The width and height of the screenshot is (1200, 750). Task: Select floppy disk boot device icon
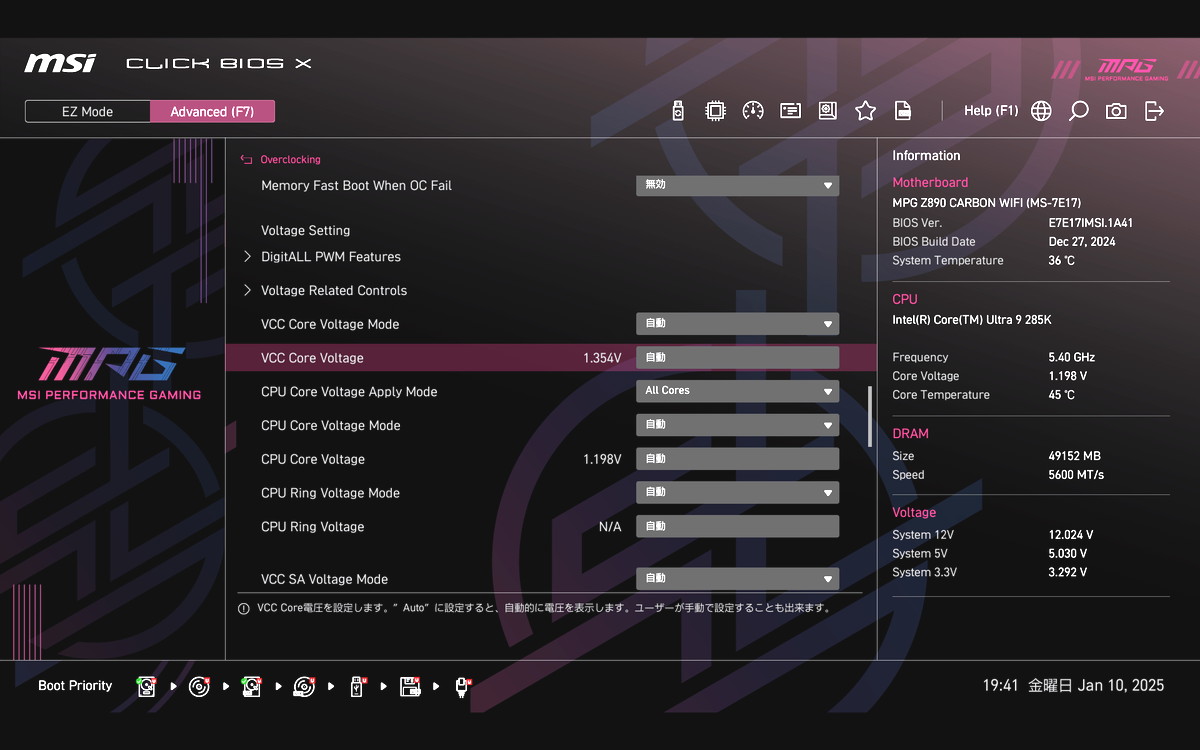pyautogui.click(x=409, y=687)
